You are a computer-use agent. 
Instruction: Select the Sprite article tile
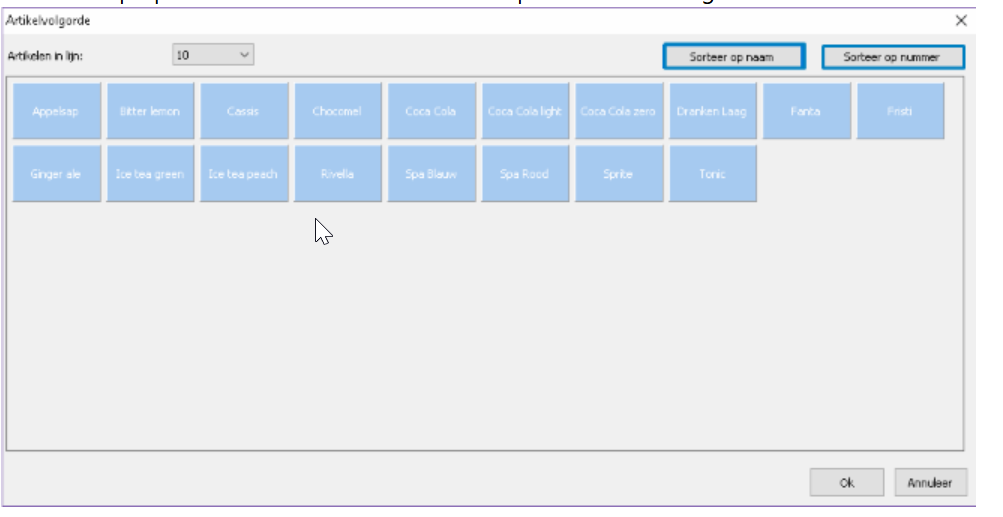pyautogui.click(x=619, y=173)
